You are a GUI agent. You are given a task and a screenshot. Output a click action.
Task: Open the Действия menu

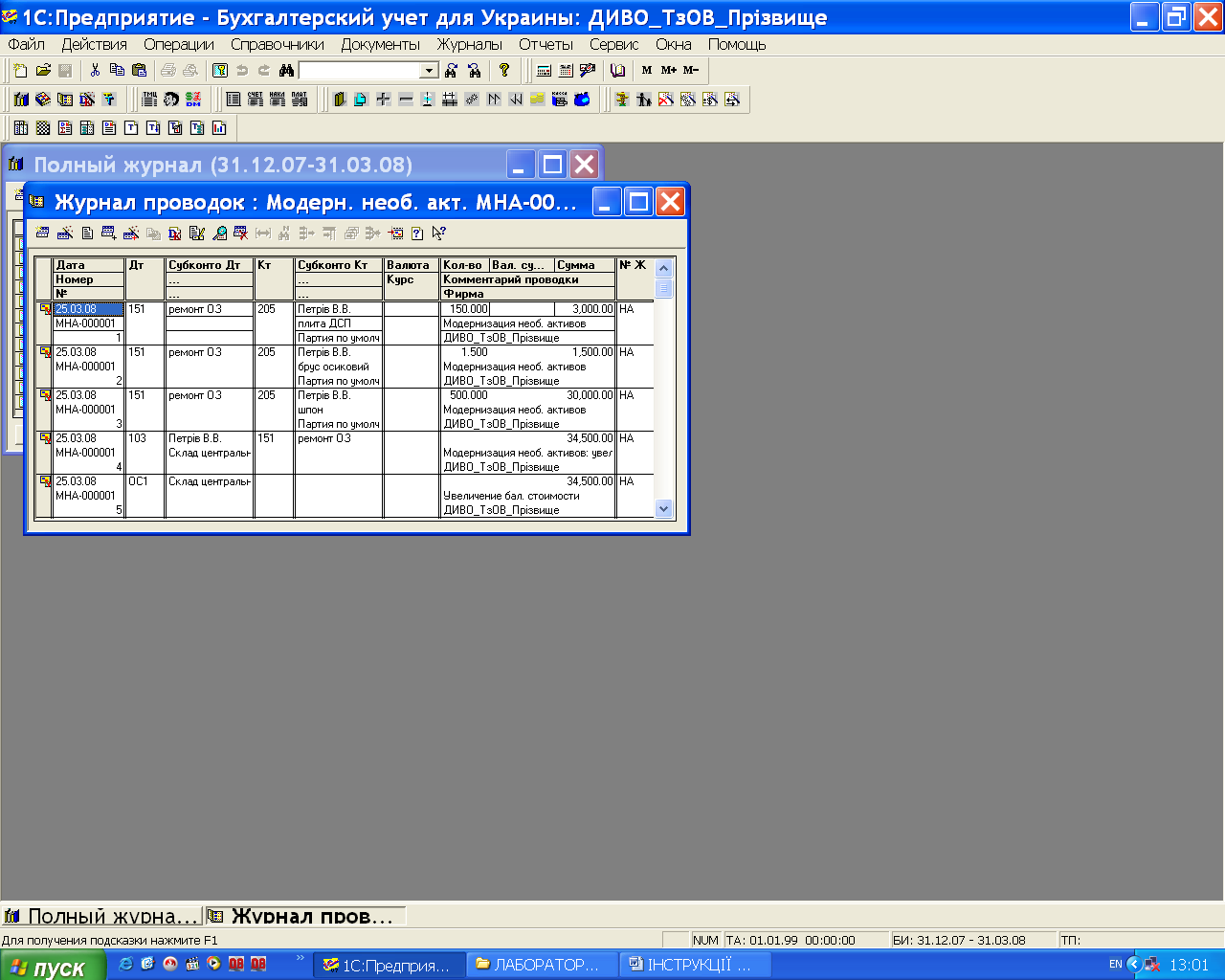point(94,44)
